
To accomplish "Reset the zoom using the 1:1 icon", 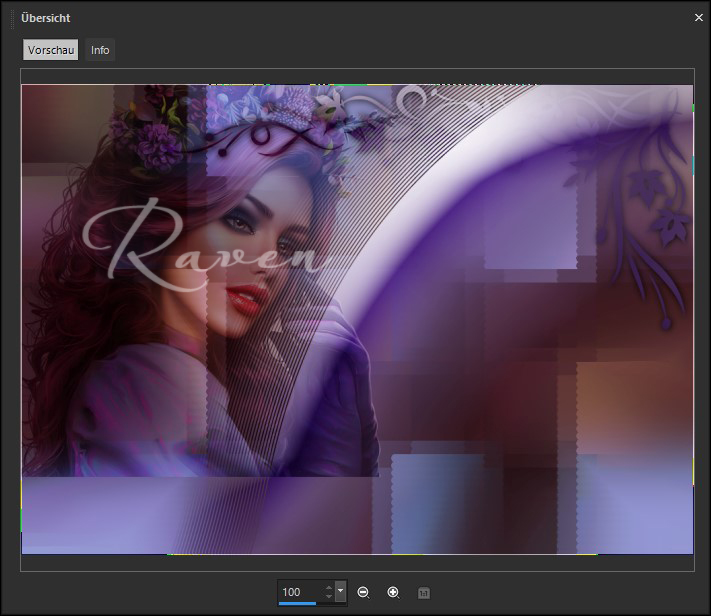I will tap(423, 593).
